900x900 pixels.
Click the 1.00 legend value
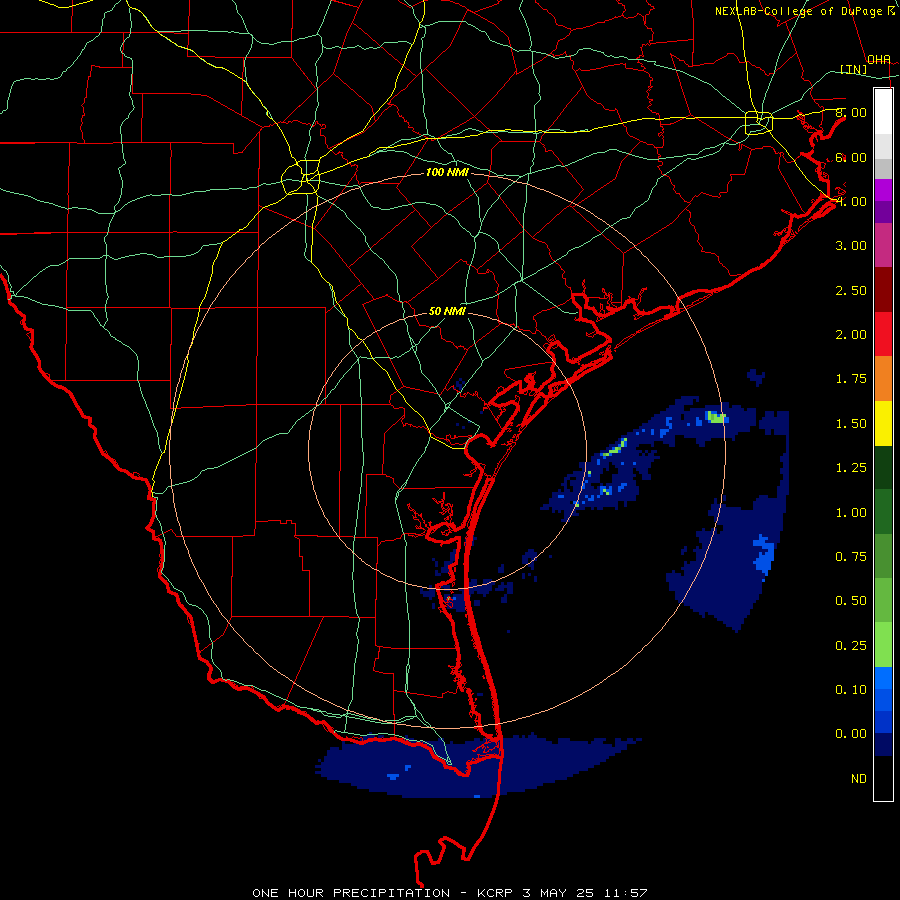pos(851,513)
